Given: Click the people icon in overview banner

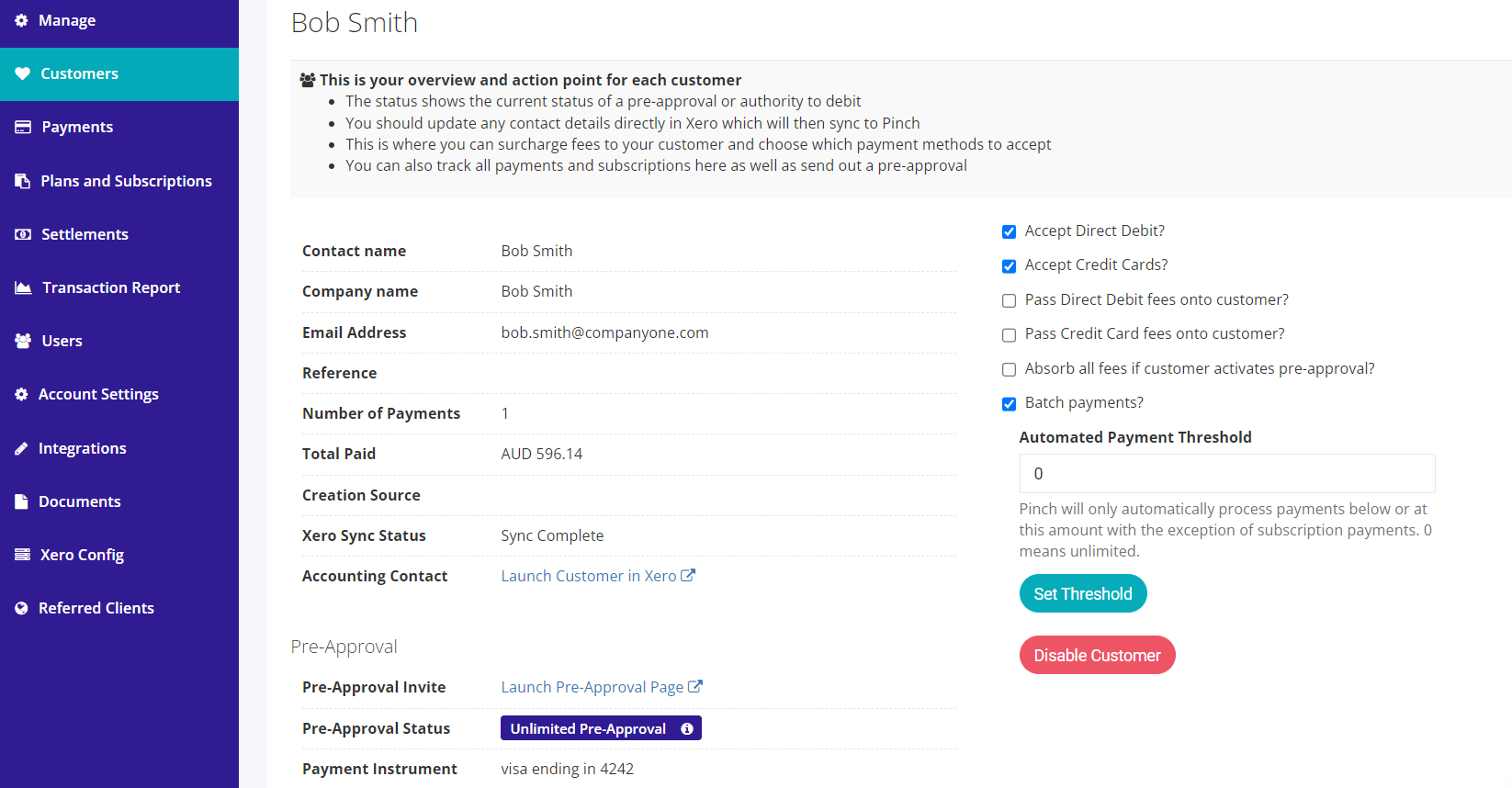Looking at the screenshot, I should coord(308,80).
